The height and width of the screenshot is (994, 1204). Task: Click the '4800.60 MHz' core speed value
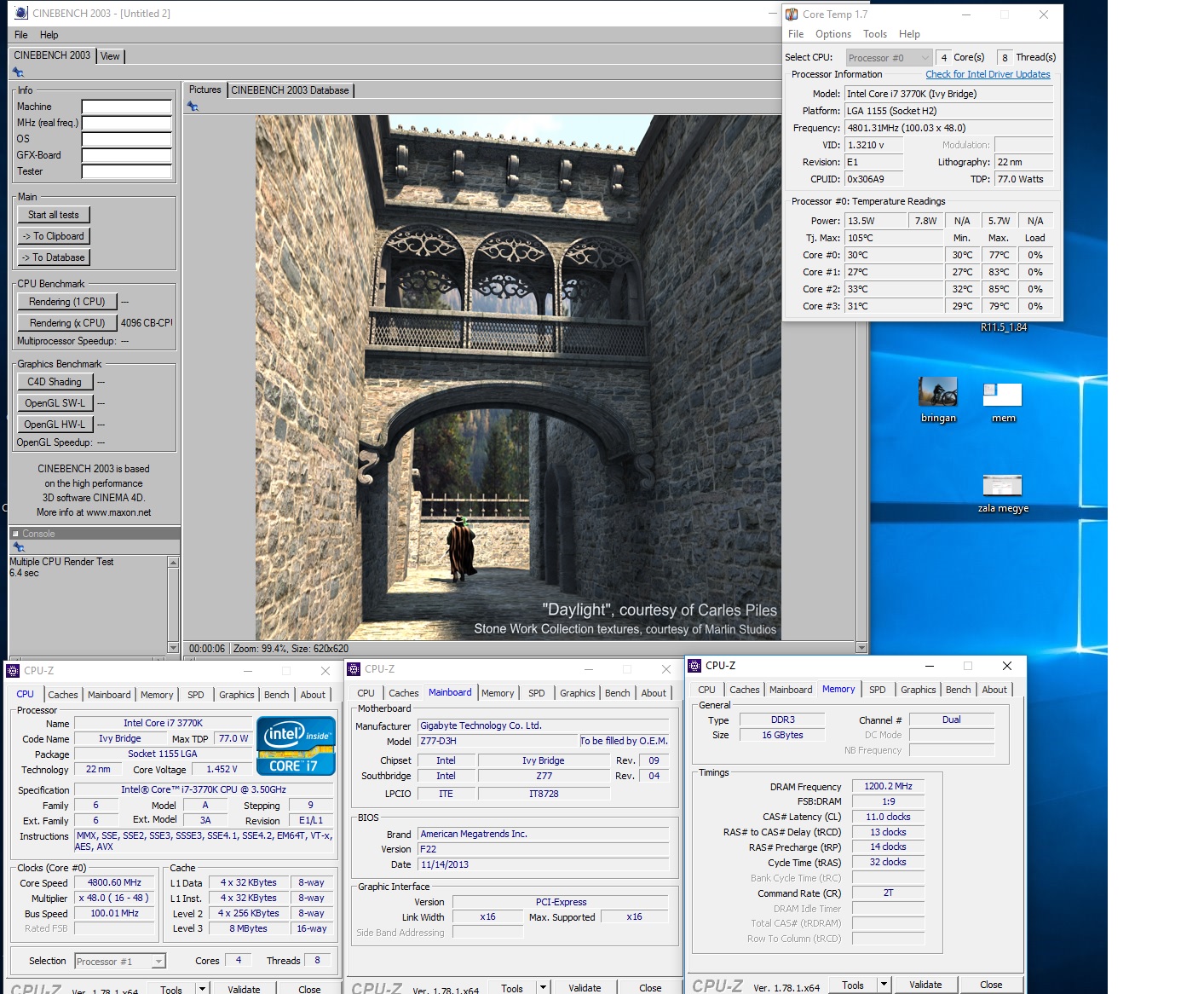pyautogui.click(x=114, y=883)
